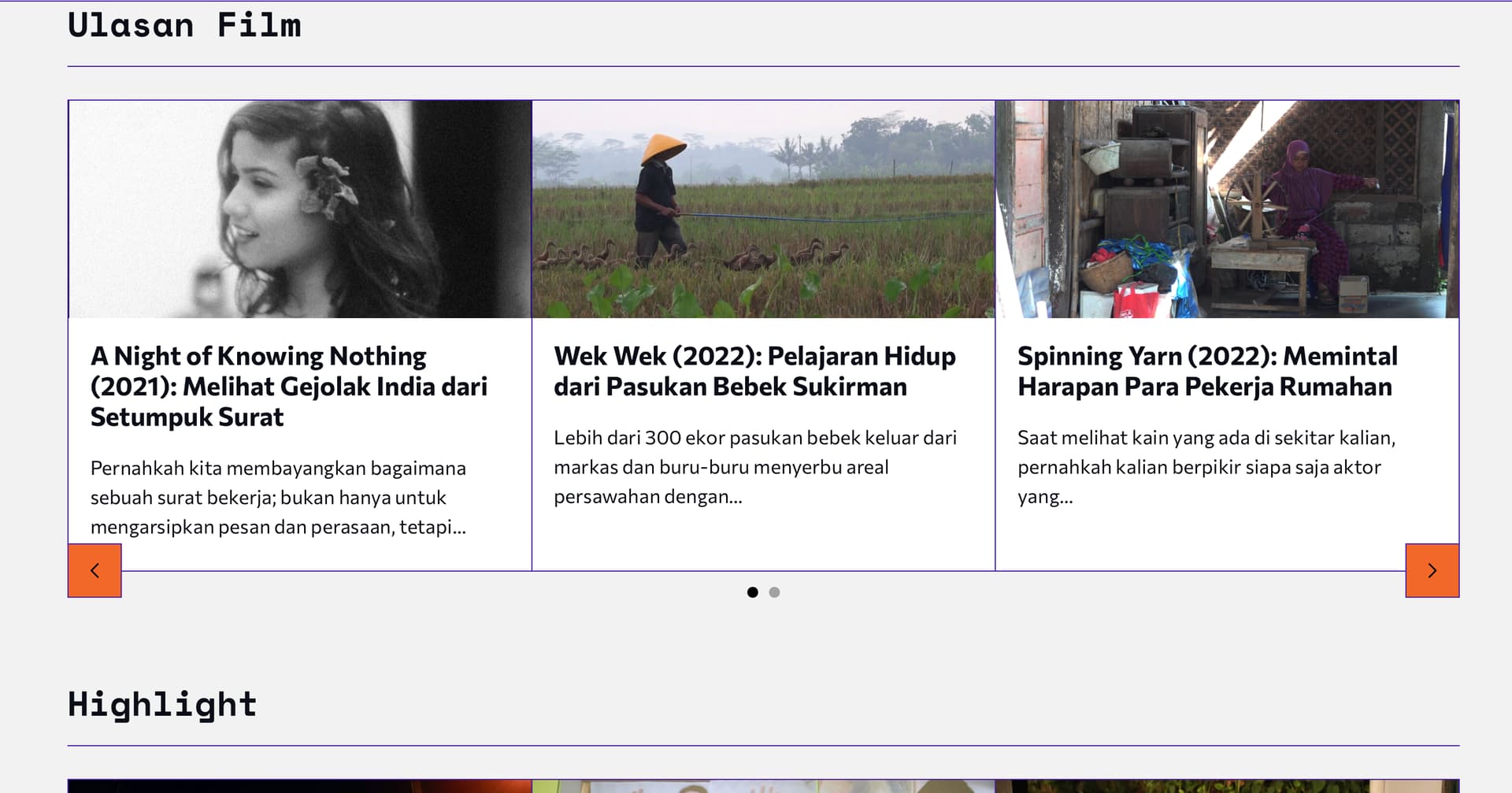The height and width of the screenshot is (793, 1512).
Task: Select the first carousel pagination dot
Action: [752, 592]
